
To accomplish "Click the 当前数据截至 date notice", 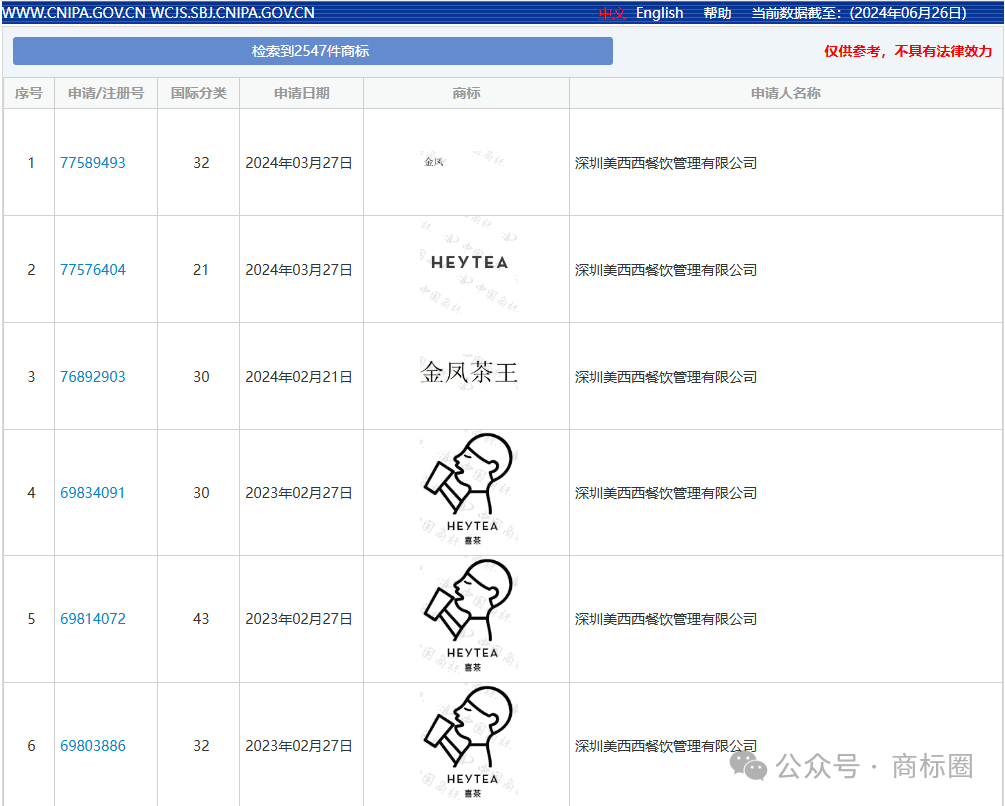I will (x=859, y=13).
